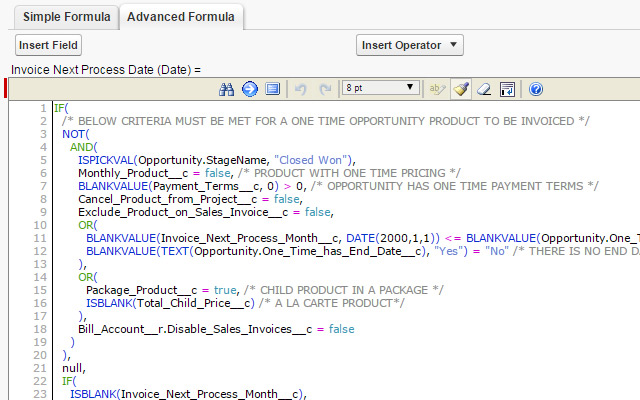640x400 pixels.
Task: Expand the 8 pt font size dropdown
Action: (x=380, y=89)
